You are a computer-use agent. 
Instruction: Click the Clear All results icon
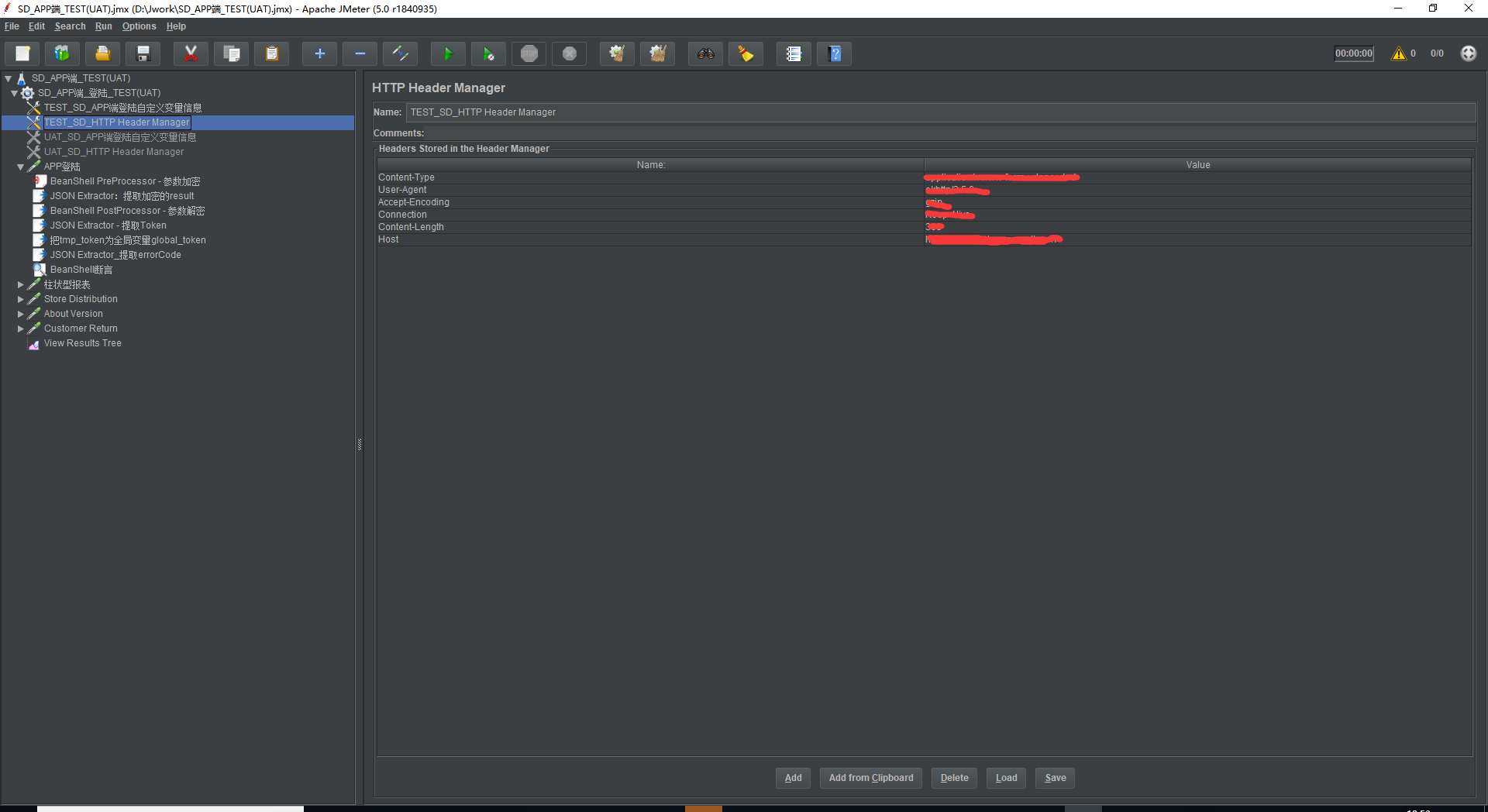657,53
